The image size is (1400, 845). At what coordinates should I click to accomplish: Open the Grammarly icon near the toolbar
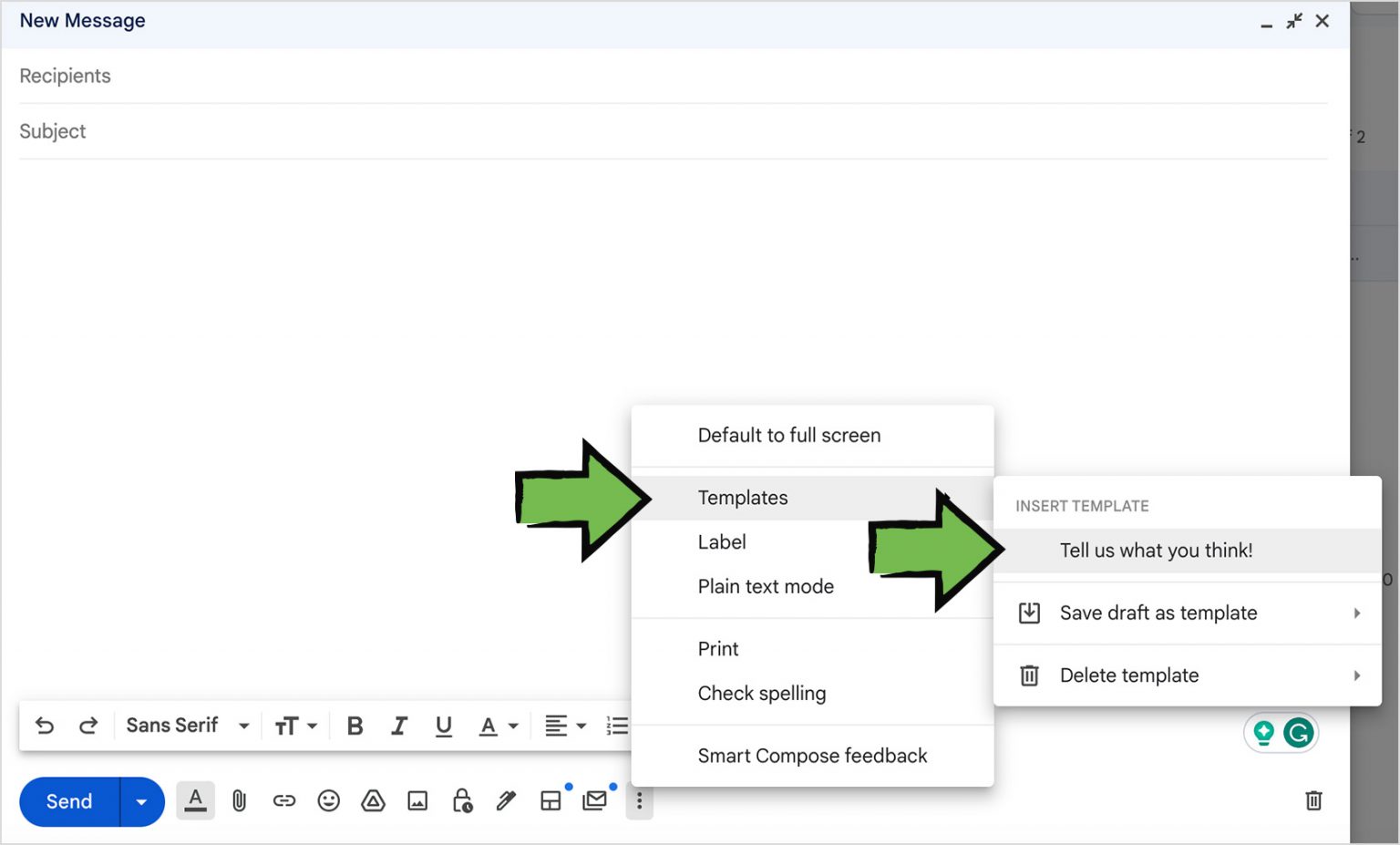tap(1298, 732)
